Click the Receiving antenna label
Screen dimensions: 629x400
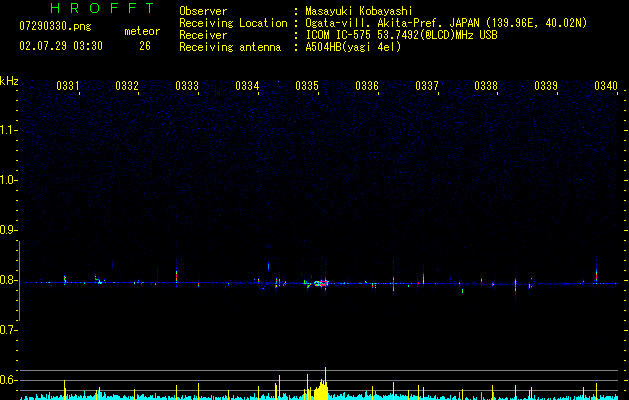(230, 47)
